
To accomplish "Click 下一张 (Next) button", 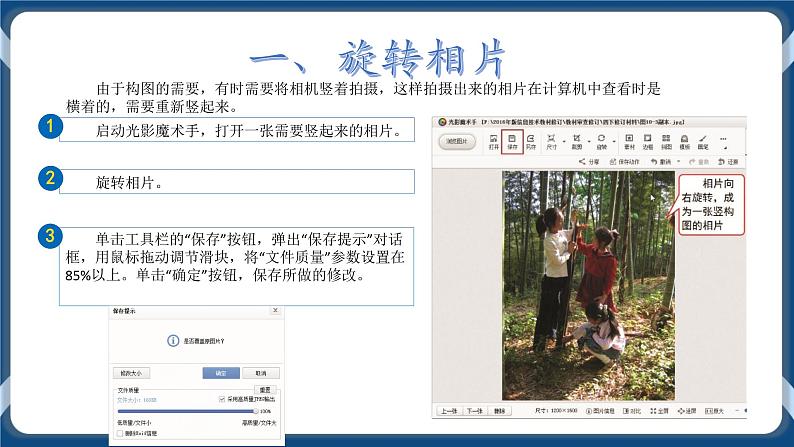I will [x=474, y=411].
